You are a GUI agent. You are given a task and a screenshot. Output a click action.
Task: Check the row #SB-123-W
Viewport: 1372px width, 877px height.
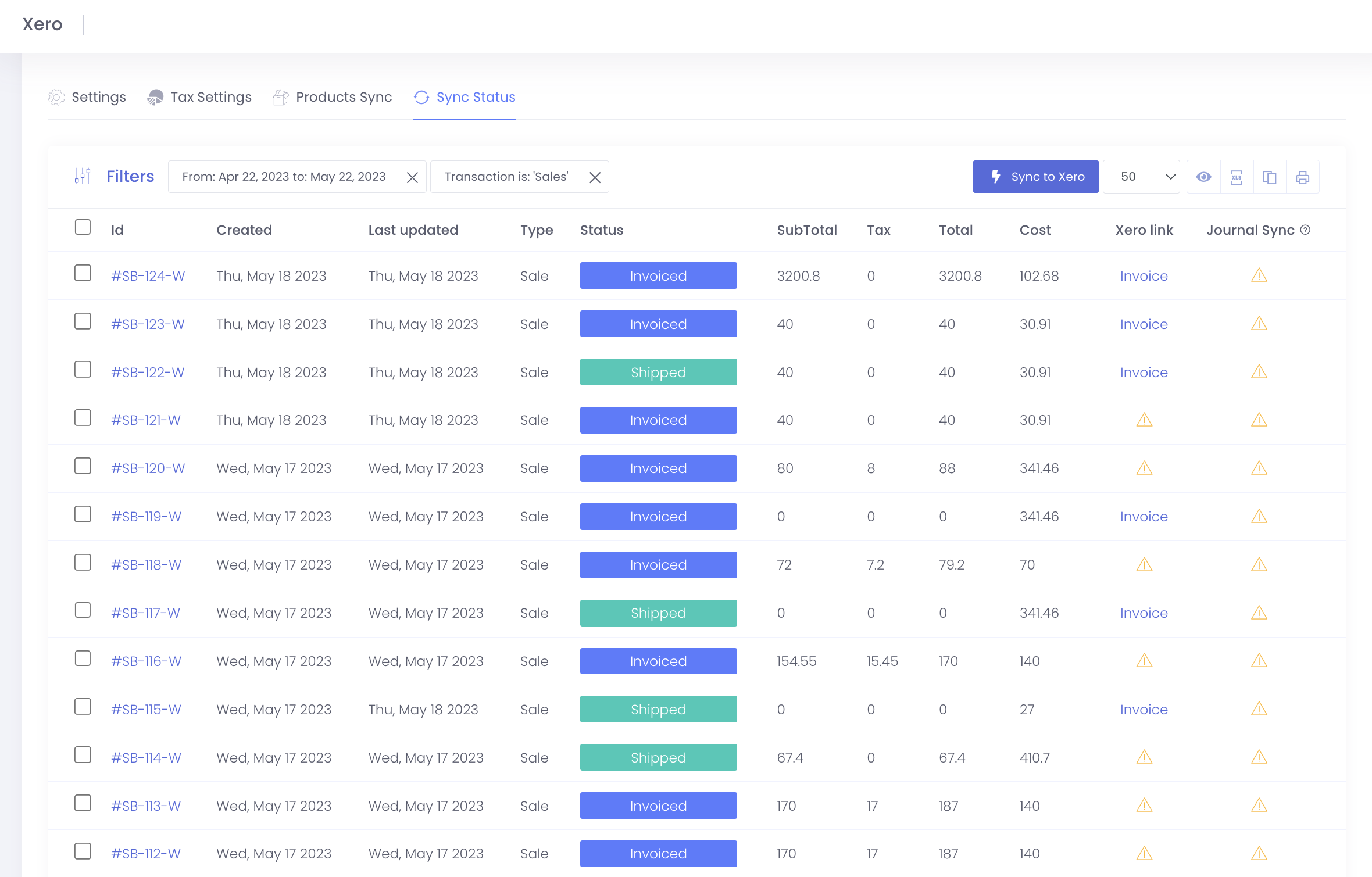tap(83, 321)
